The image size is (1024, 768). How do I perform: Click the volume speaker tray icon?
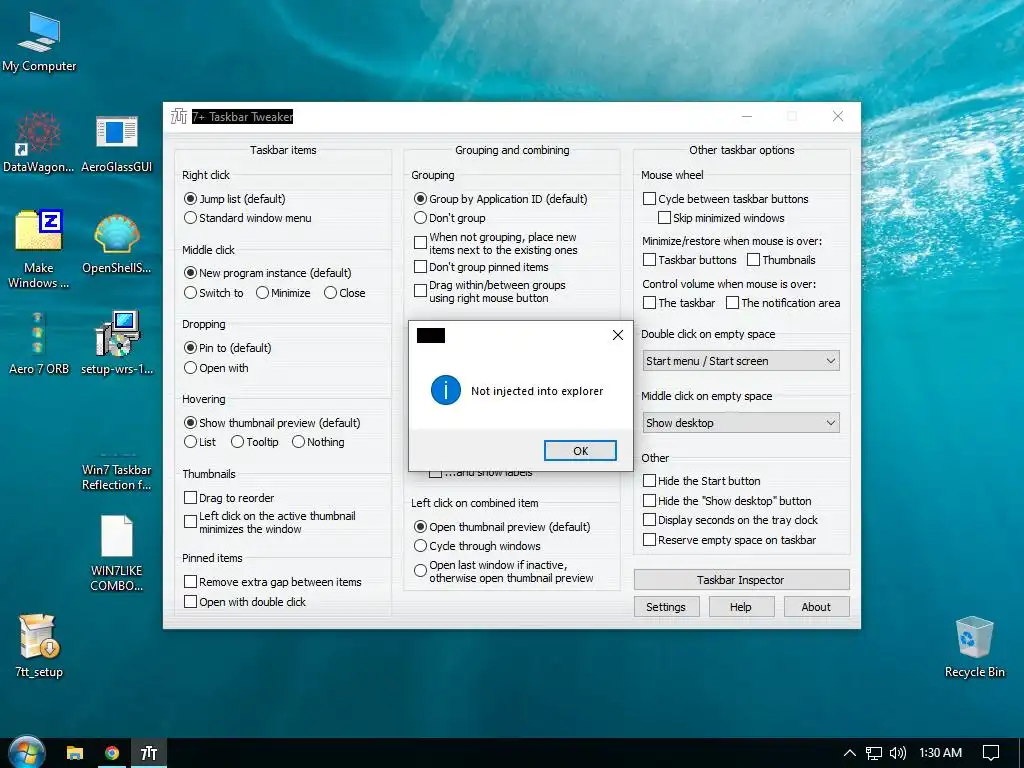click(x=898, y=753)
